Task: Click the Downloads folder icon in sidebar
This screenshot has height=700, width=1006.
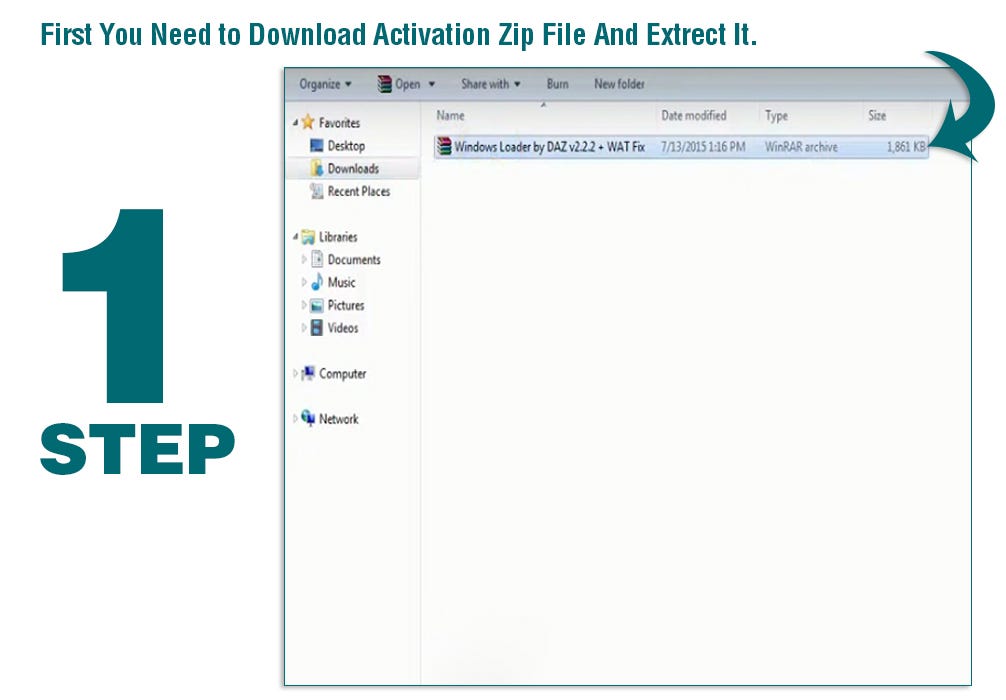Action: pyautogui.click(x=316, y=168)
